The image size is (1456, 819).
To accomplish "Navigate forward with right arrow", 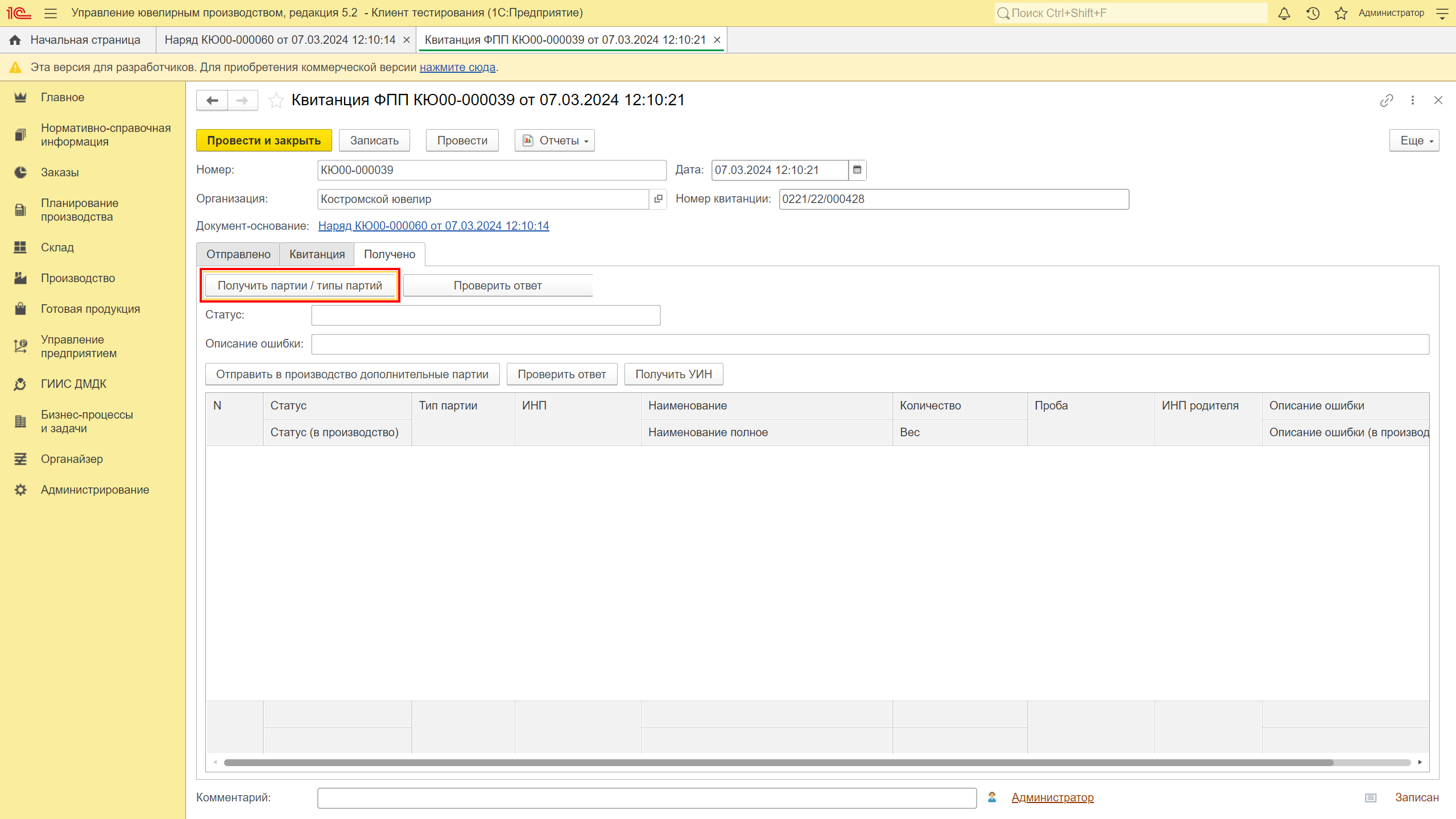I will [x=242, y=101].
